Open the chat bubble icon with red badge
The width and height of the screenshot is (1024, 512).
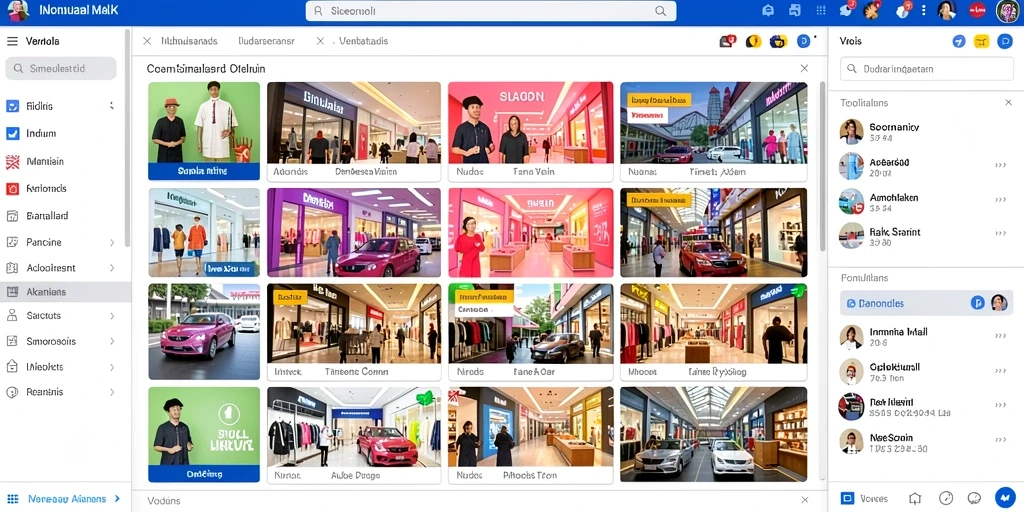tap(846, 10)
